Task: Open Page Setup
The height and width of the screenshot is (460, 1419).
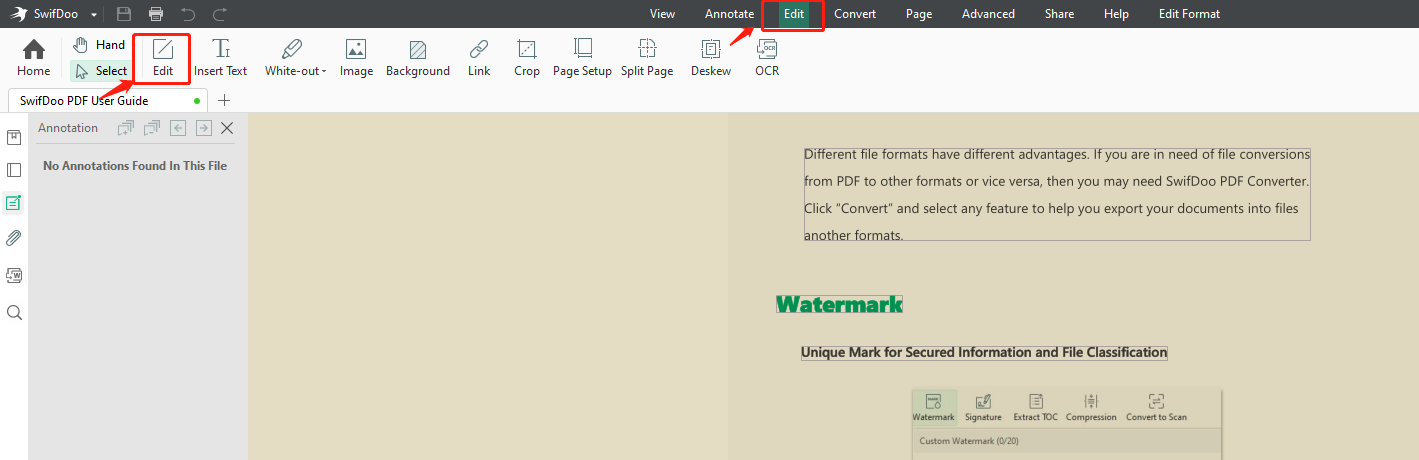Action: click(582, 58)
